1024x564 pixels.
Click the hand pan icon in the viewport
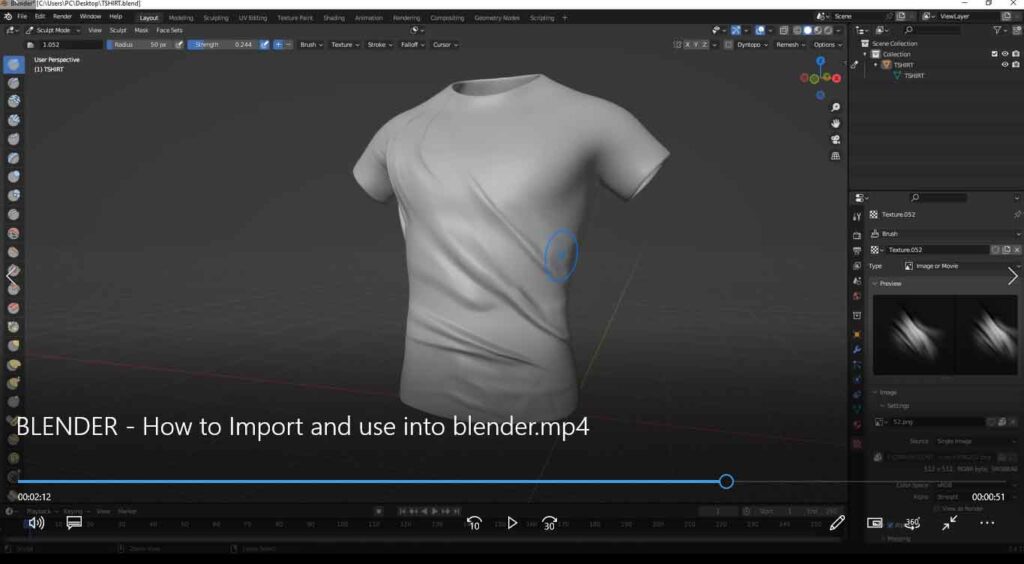pyautogui.click(x=836, y=123)
